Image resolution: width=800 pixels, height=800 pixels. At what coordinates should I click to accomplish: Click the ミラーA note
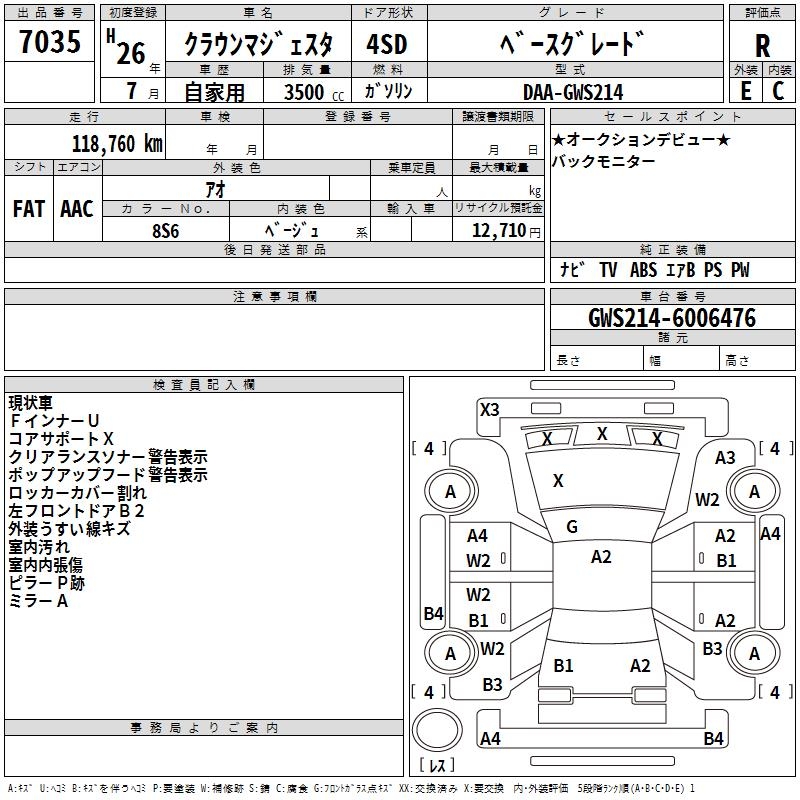[x=38, y=601]
